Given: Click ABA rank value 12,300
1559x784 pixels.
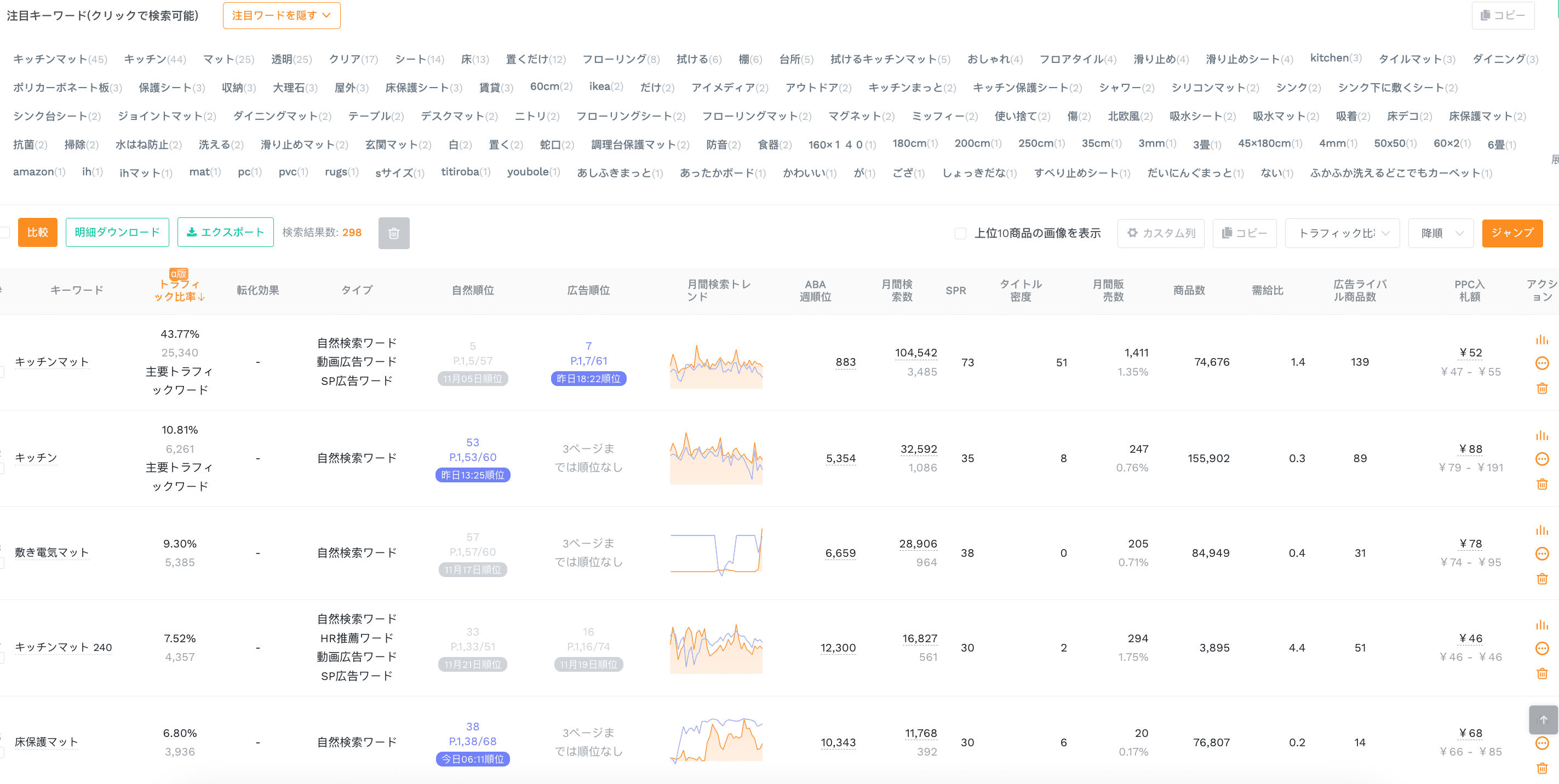Looking at the screenshot, I should pyautogui.click(x=838, y=648).
